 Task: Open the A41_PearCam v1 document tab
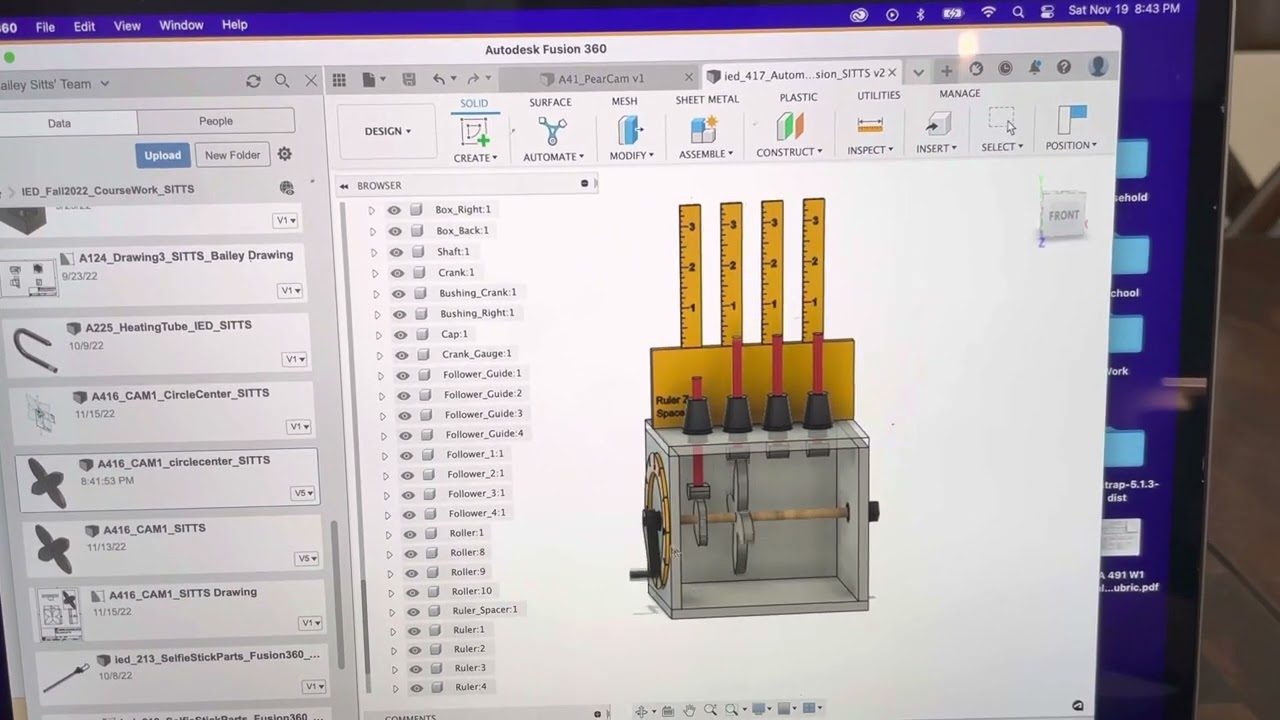point(599,78)
